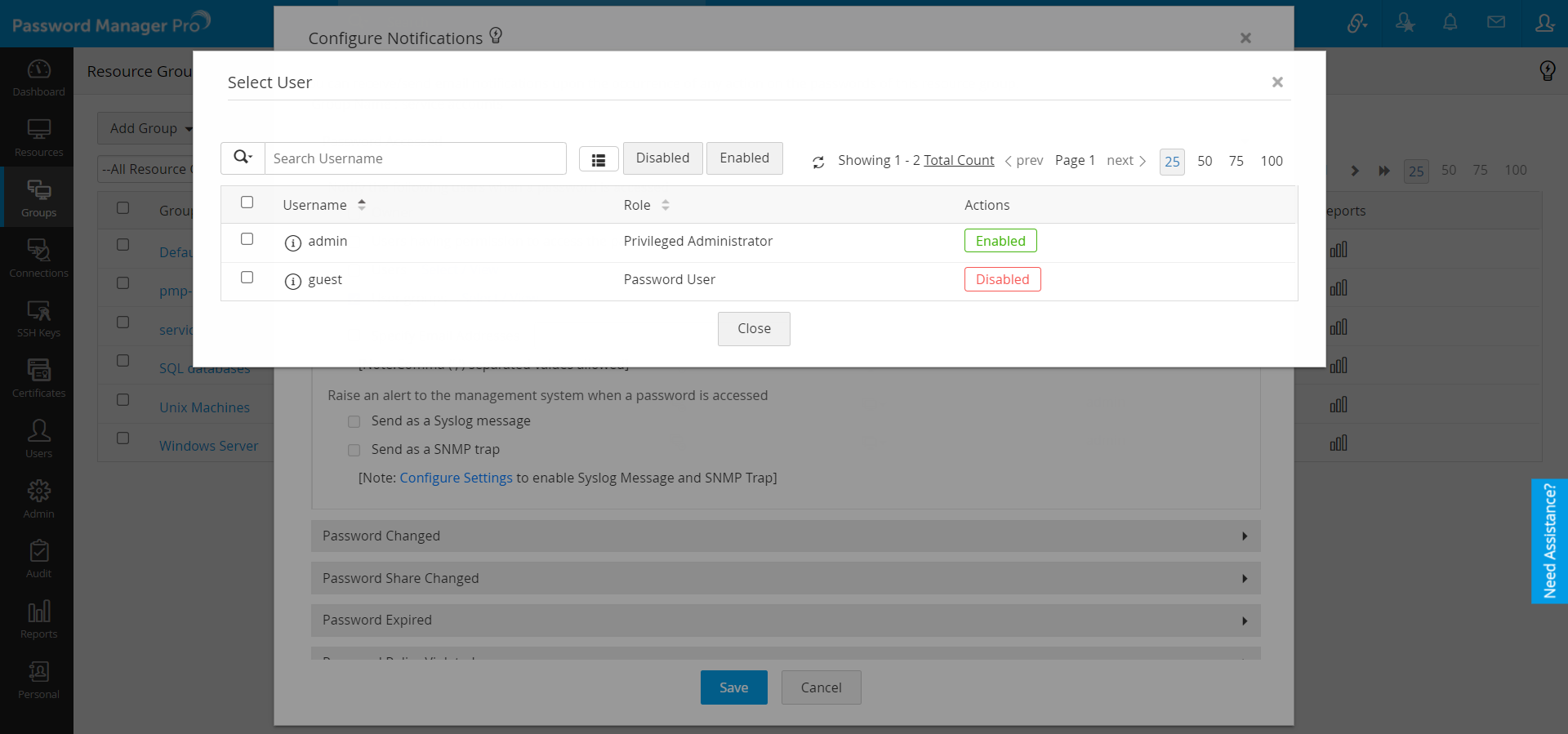Open Connections in the sidebar
This screenshot has width=1568, height=734.
click(x=38, y=259)
